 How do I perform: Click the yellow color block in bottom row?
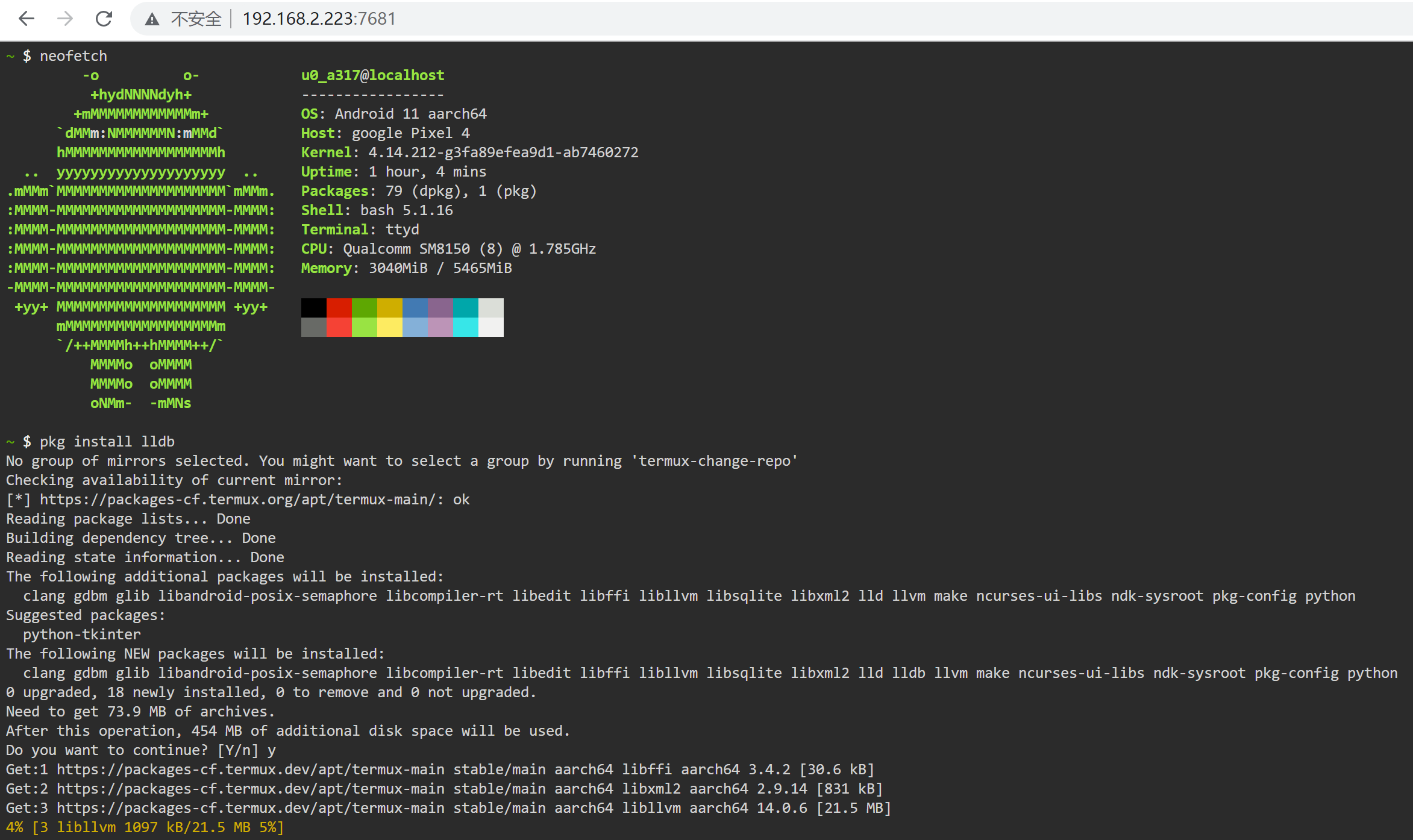[x=389, y=327]
